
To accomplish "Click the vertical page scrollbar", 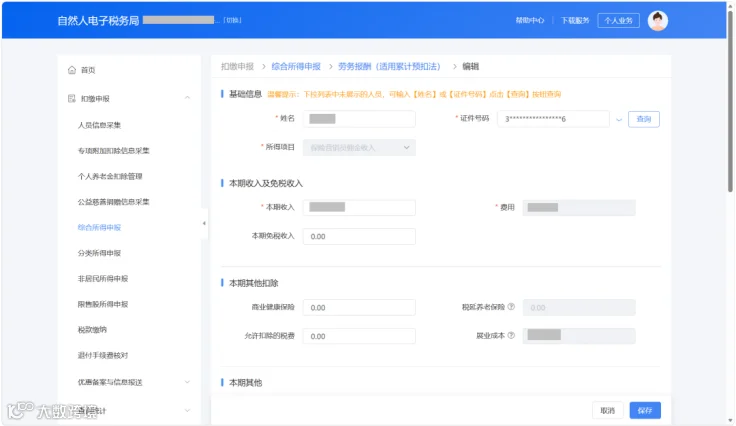I will [730, 101].
